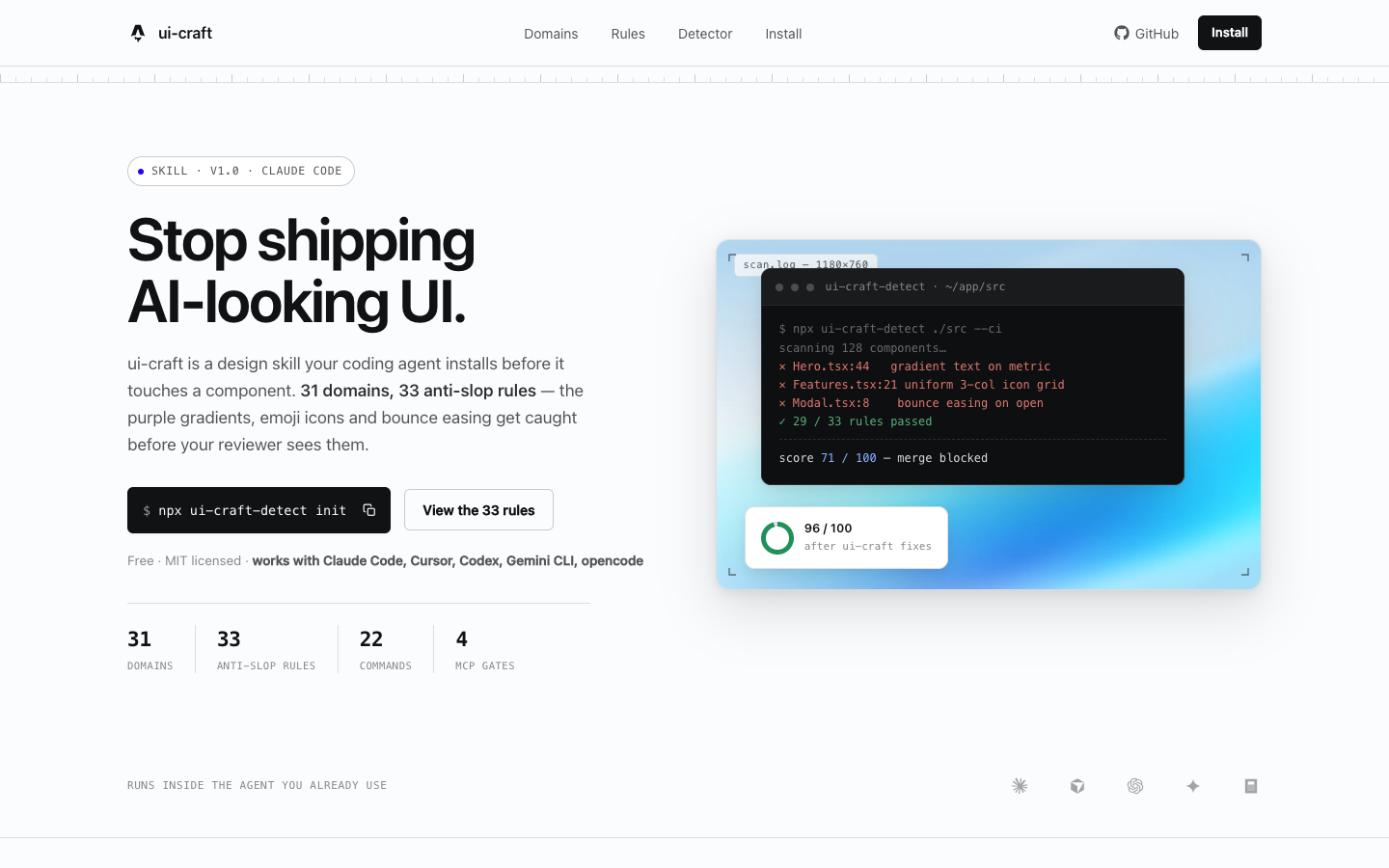This screenshot has height=868, width=1389.
Task: Click terminal line Hero.tsx:44 gradient text on metric
Action: [x=914, y=366]
